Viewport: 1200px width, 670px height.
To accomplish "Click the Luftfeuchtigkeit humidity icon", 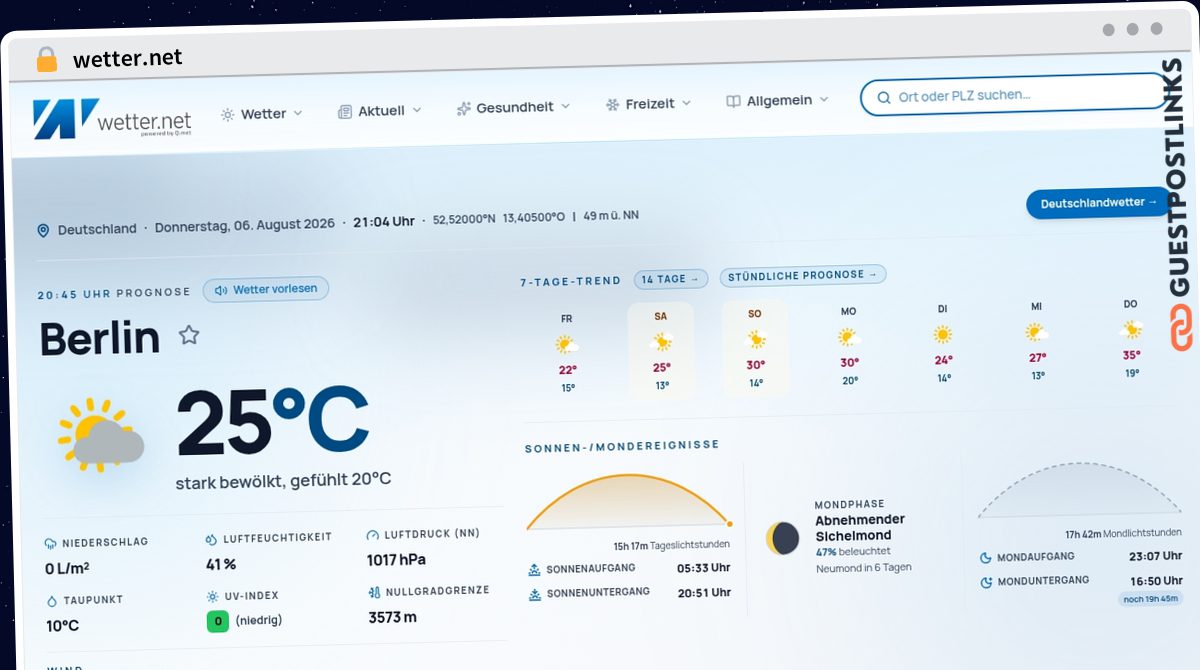I will point(211,538).
